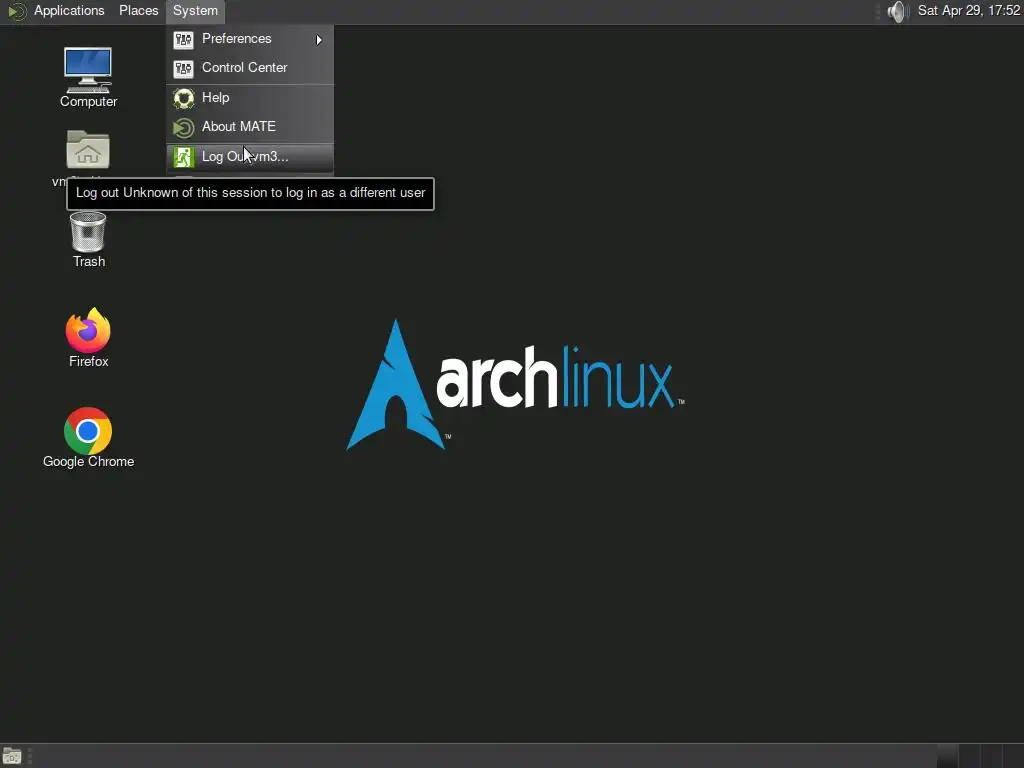This screenshot has height=768, width=1024.
Task: Open the Applications menu
Action: (69, 11)
